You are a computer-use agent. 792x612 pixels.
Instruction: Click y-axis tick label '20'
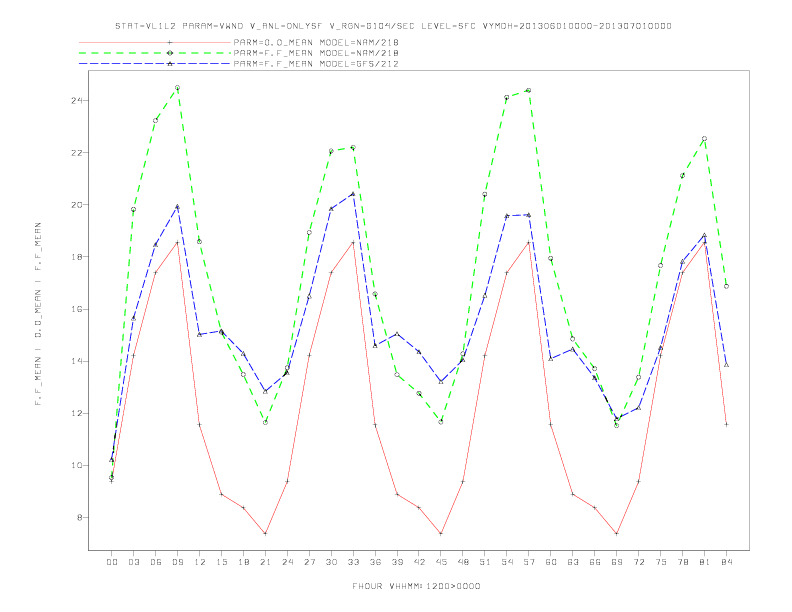click(x=77, y=205)
